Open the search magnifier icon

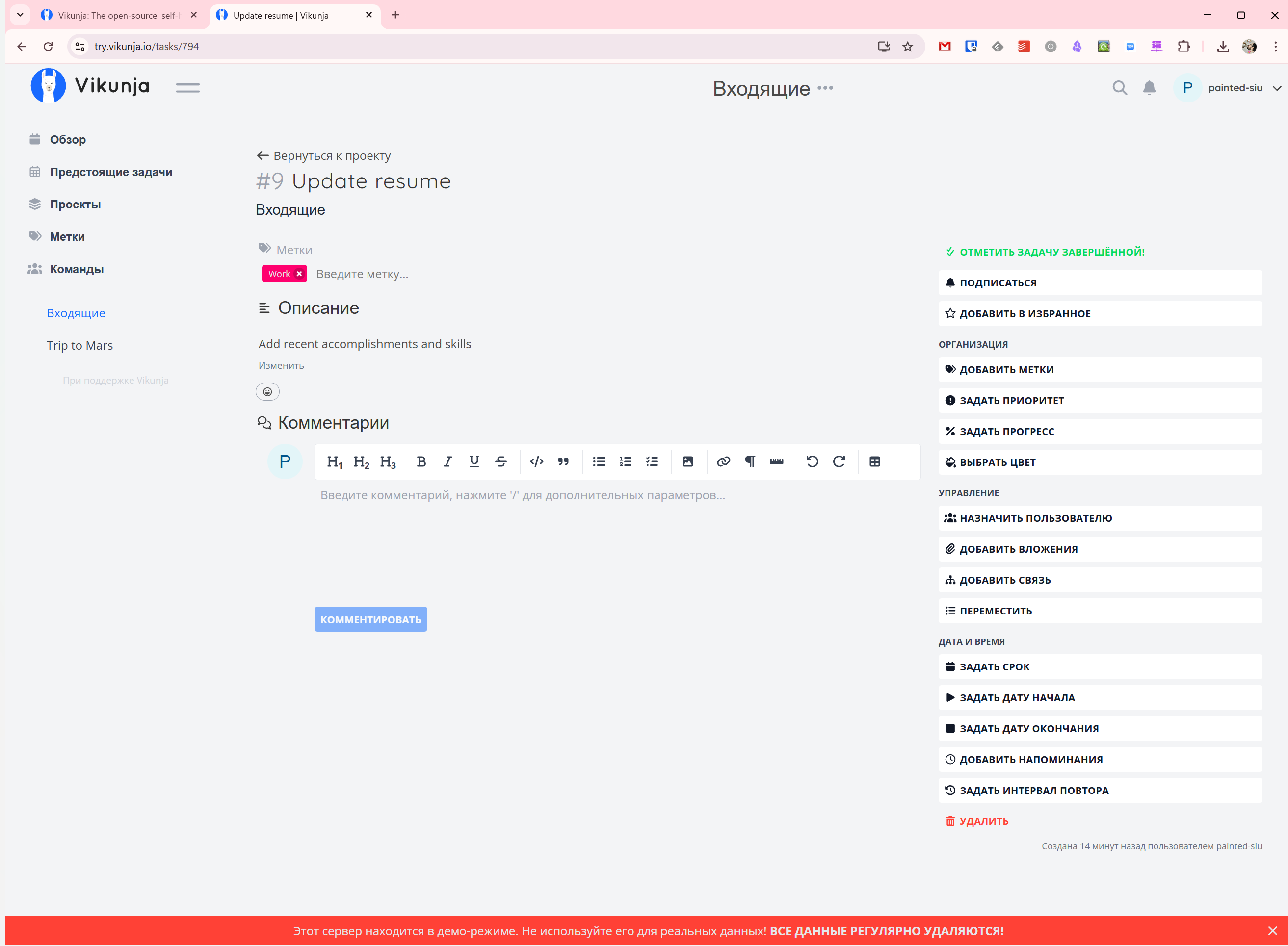(x=1119, y=88)
